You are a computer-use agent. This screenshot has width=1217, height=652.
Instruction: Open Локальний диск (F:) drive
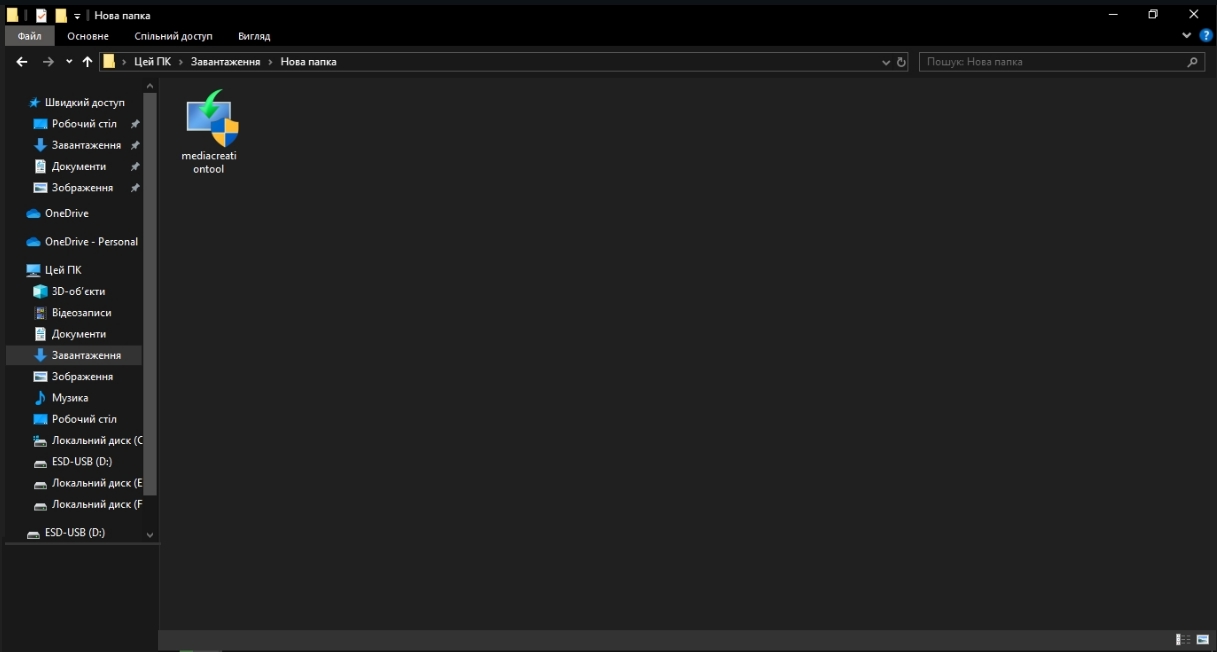[88, 505]
